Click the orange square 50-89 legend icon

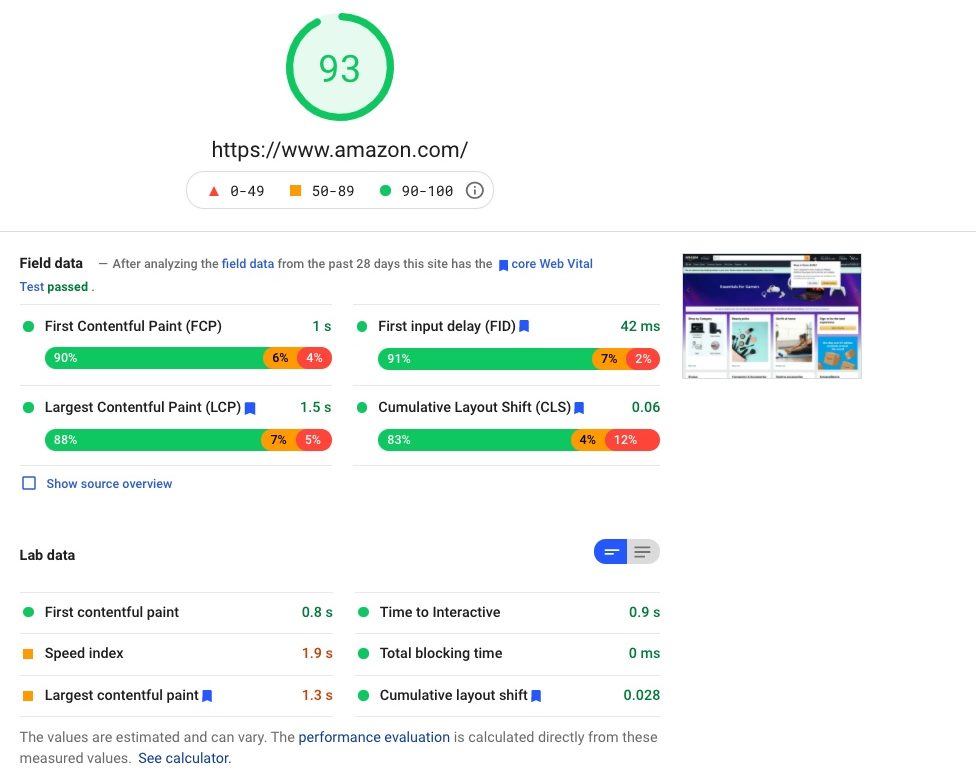point(296,190)
